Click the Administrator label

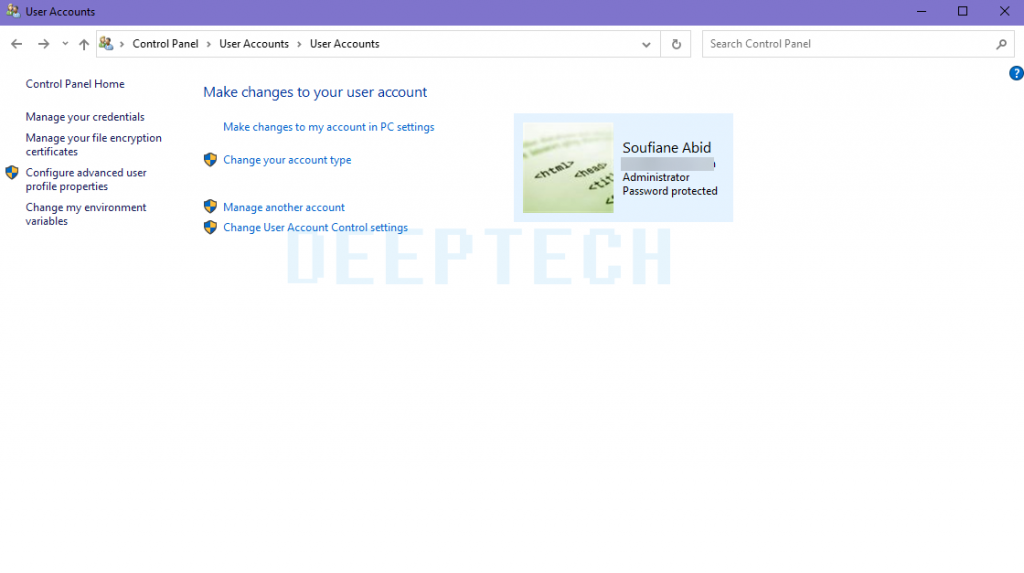tap(656, 177)
